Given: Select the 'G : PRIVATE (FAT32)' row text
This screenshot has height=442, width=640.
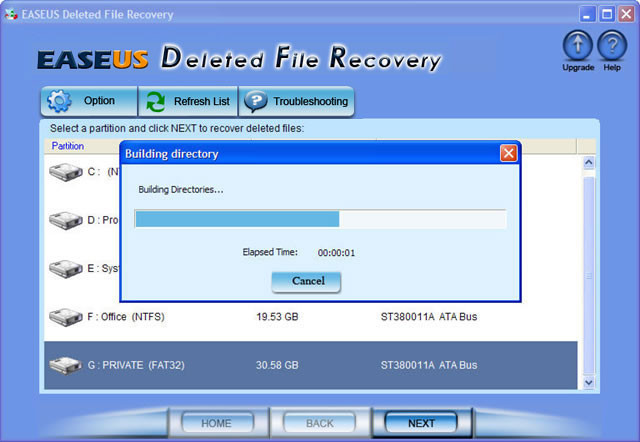Looking at the screenshot, I should coord(136,365).
